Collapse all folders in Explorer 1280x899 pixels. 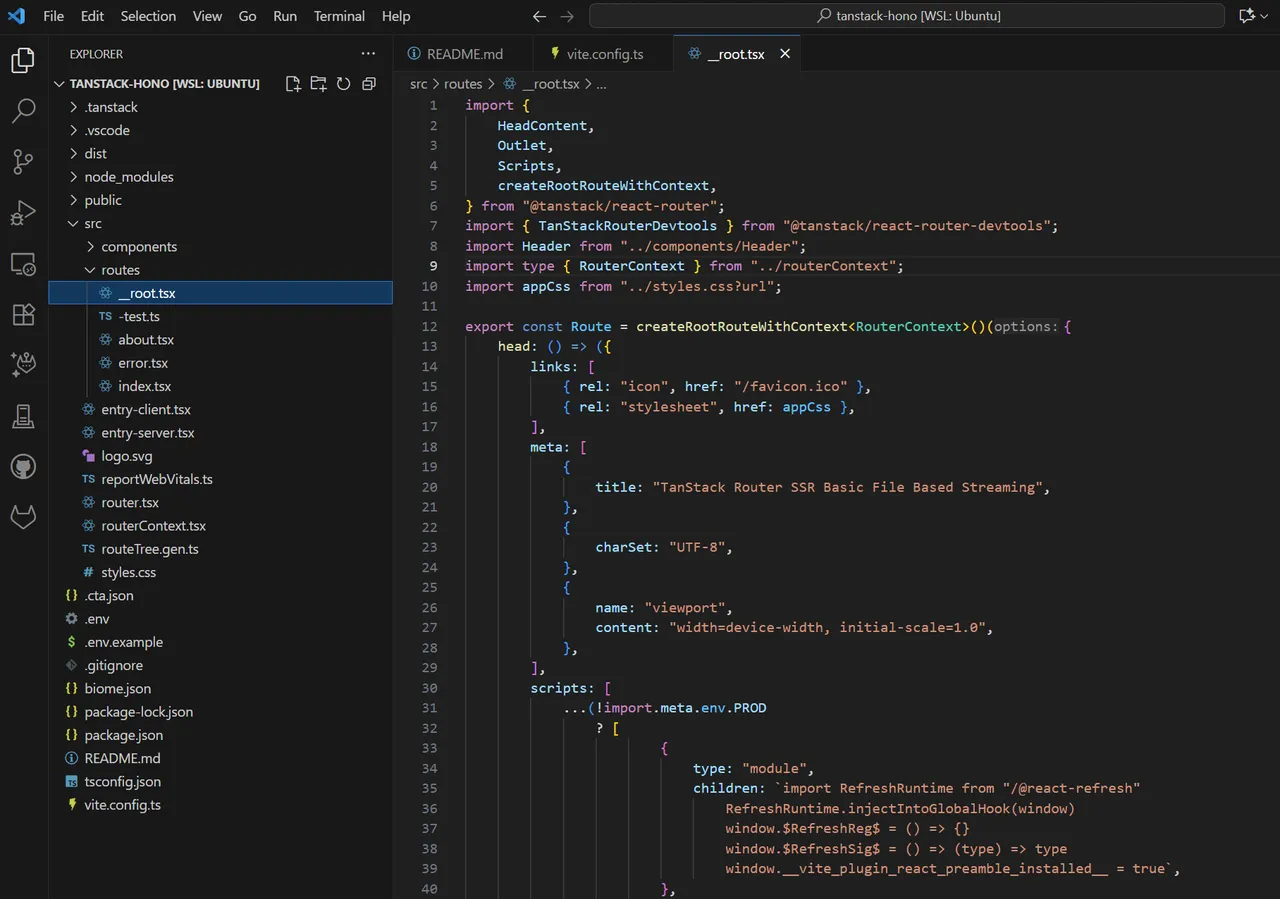369,84
